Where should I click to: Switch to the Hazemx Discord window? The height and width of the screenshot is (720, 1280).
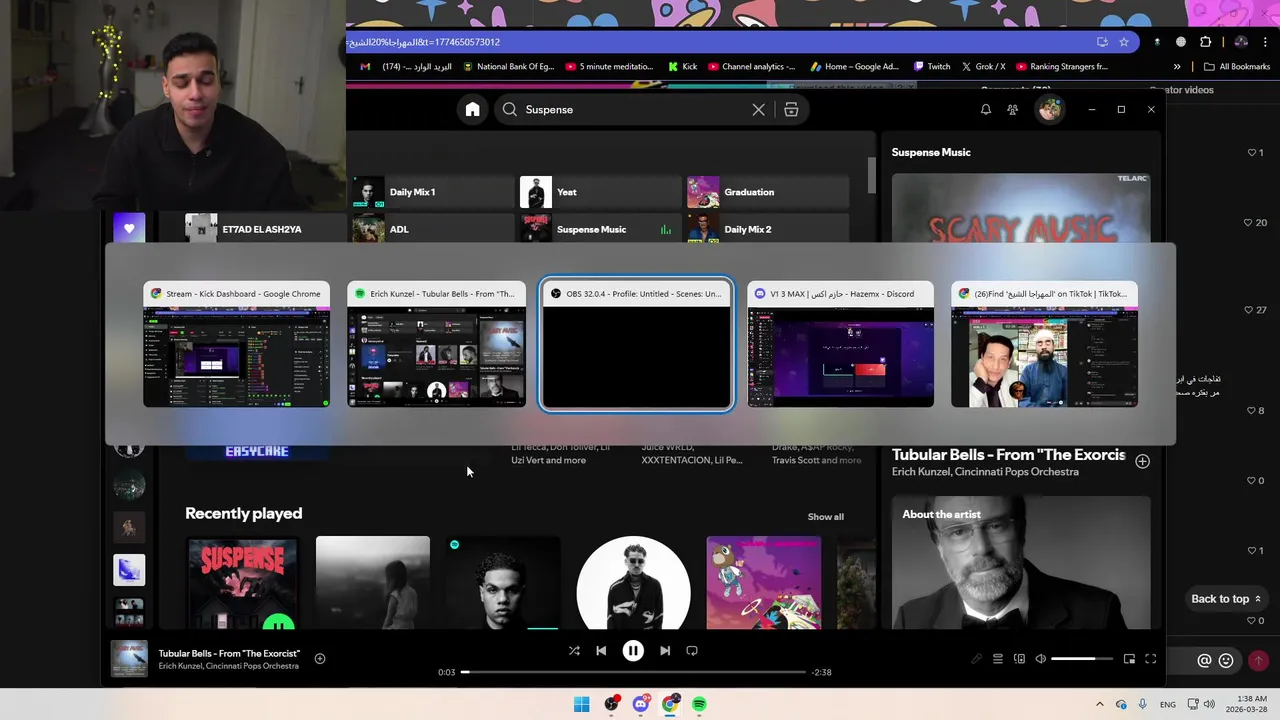[x=841, y=344]
